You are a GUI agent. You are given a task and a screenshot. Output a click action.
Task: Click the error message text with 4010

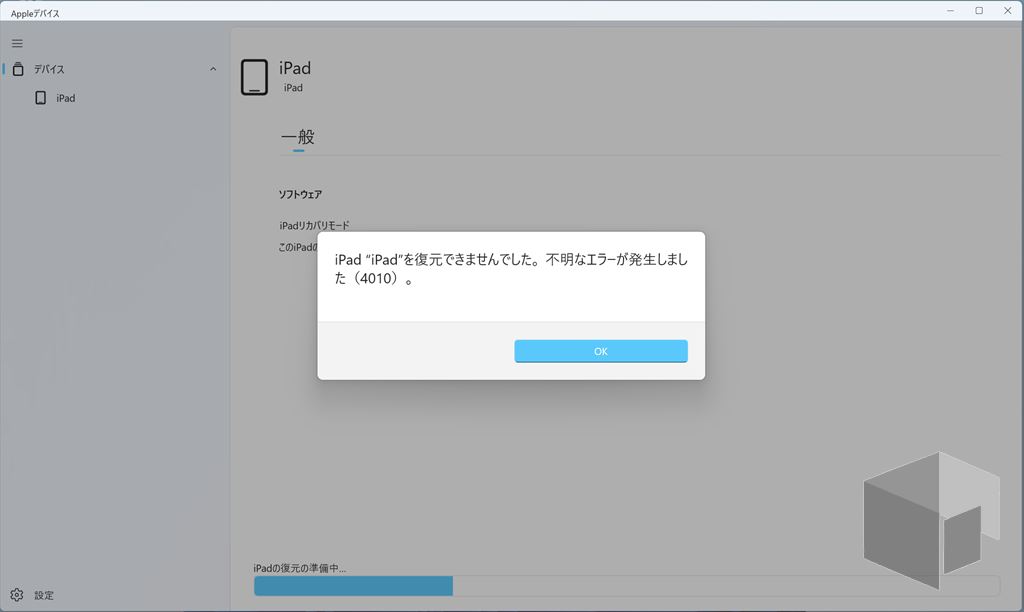[511, 268]
